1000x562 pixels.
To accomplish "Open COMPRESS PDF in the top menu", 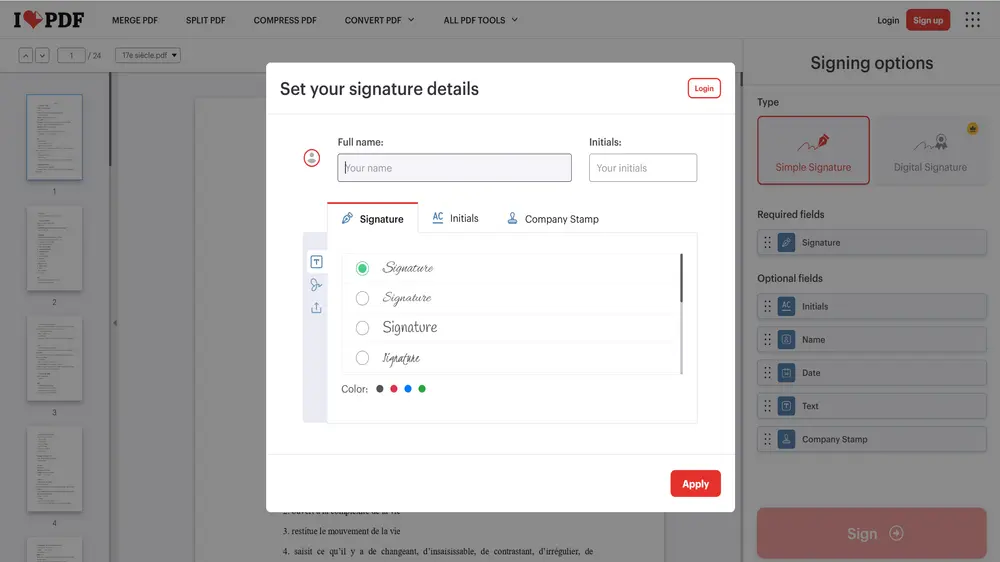I will coord(285,20).
